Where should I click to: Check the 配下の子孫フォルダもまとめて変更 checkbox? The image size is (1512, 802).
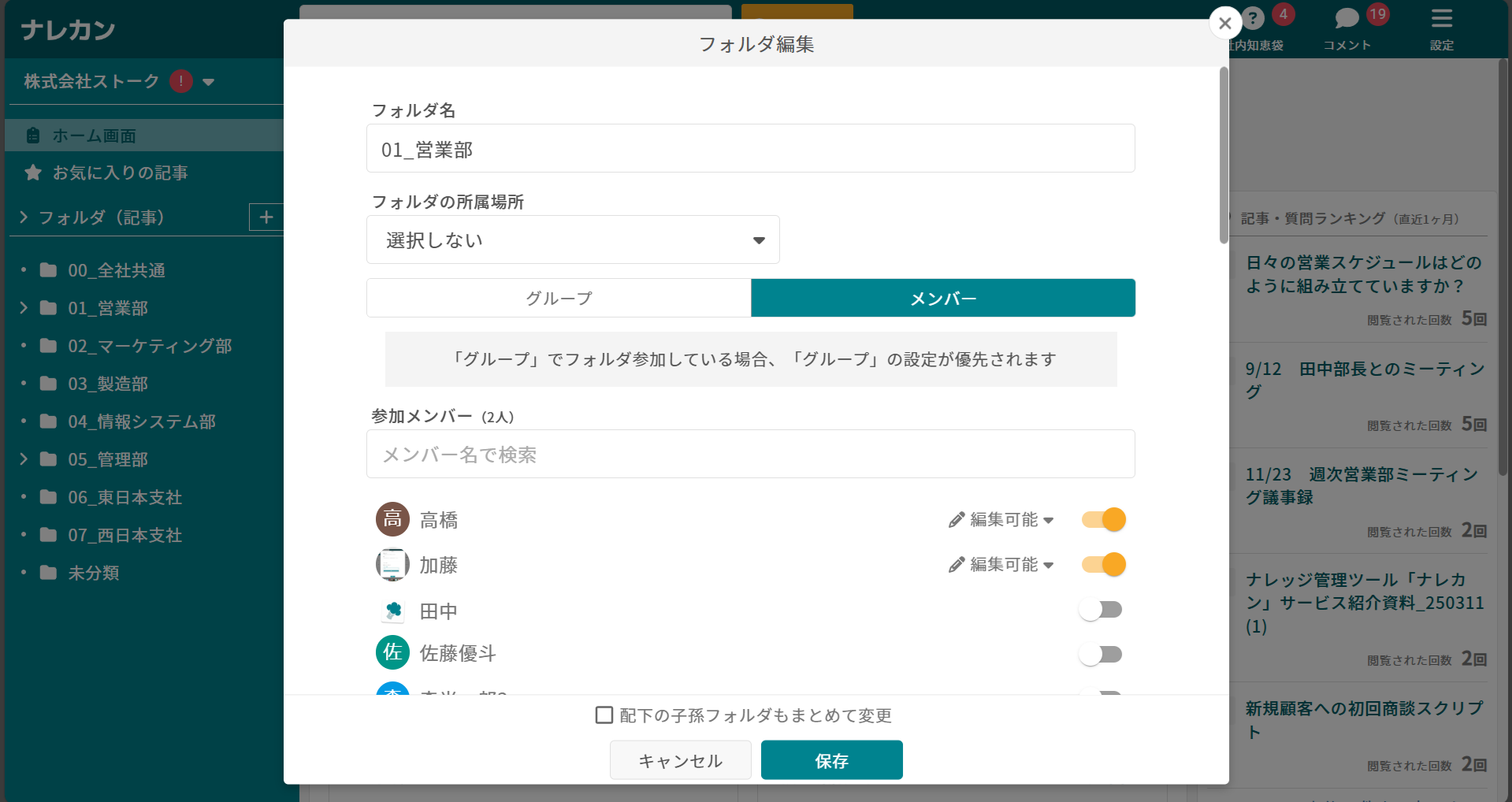pyautogui.click(x=604, y=715)
